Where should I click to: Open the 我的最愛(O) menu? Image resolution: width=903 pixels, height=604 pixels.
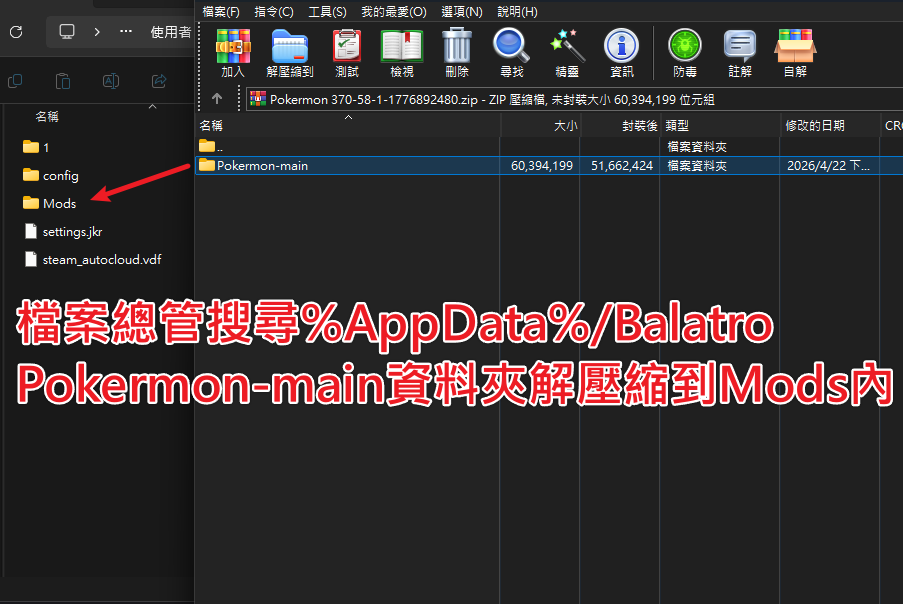(393, 12)
